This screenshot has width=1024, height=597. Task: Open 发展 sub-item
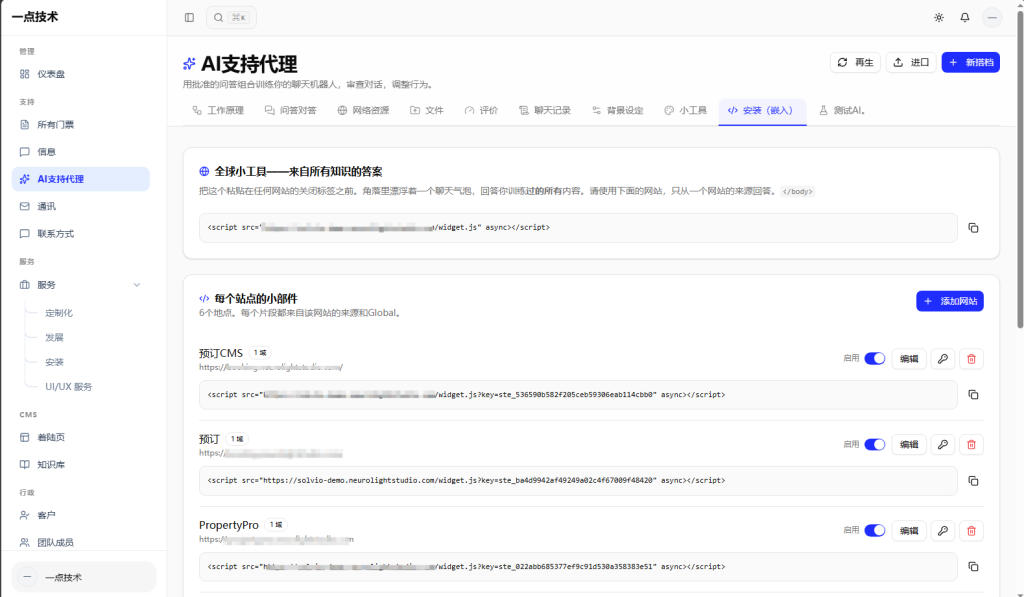coord(54,337)
